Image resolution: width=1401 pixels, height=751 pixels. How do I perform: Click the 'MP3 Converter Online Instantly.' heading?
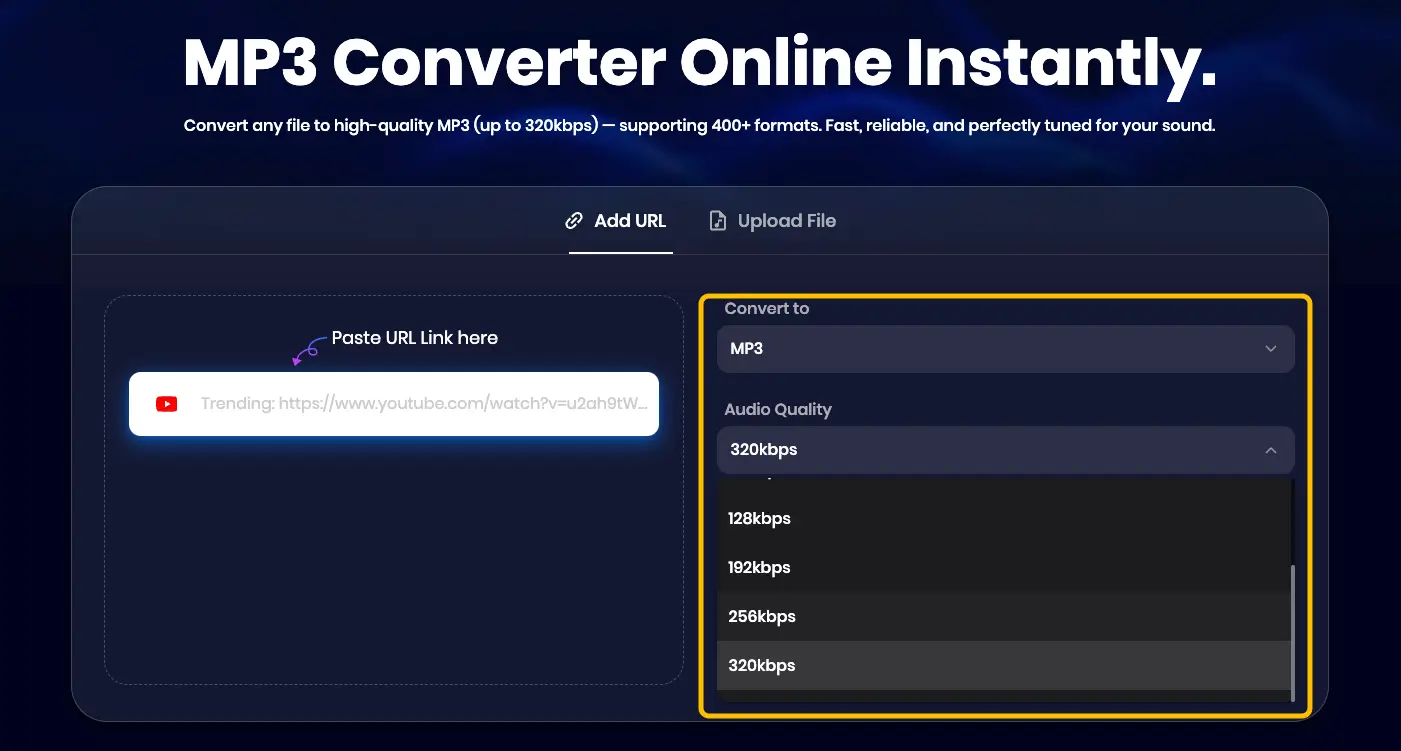(700, 63)
